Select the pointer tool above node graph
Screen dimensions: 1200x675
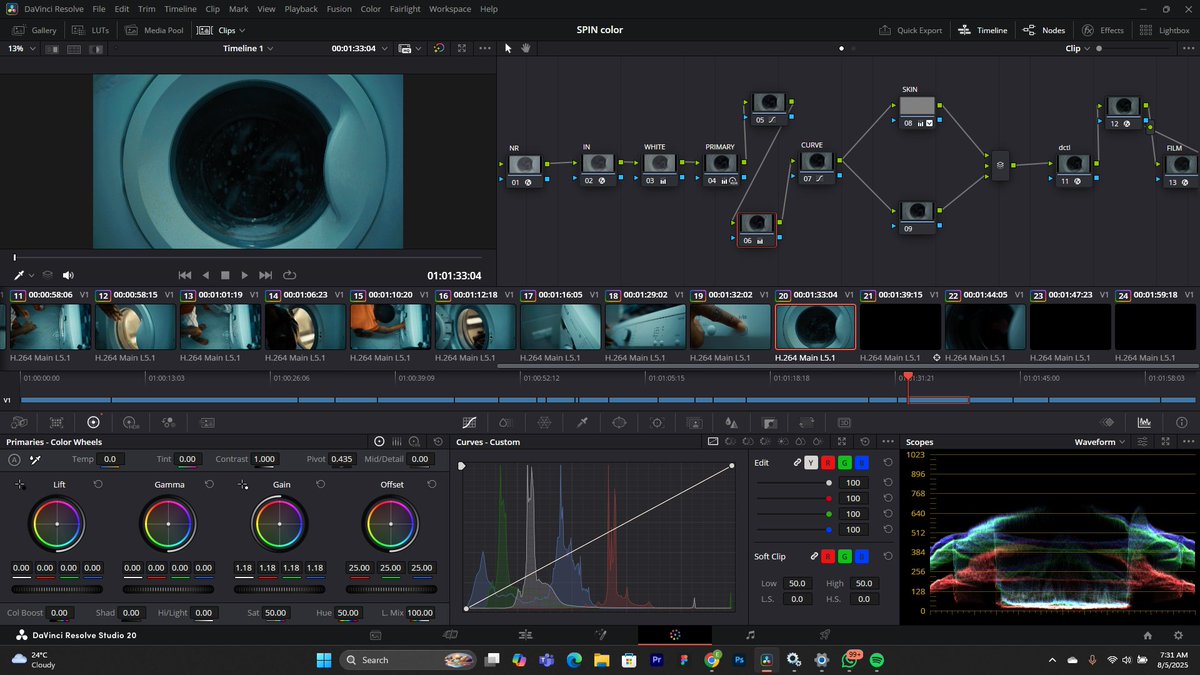click(508, 47)
